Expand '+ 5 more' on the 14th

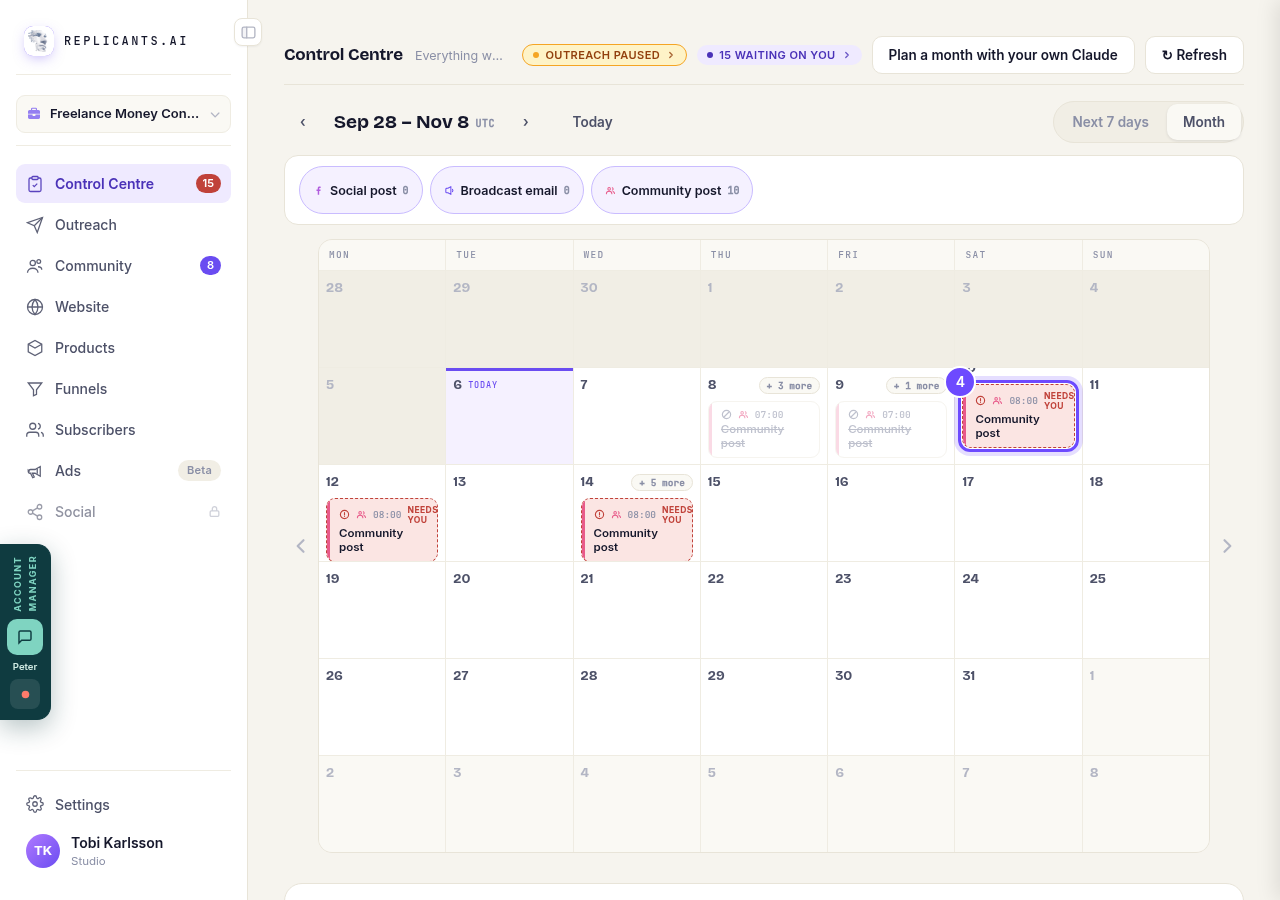pos(661,483)
